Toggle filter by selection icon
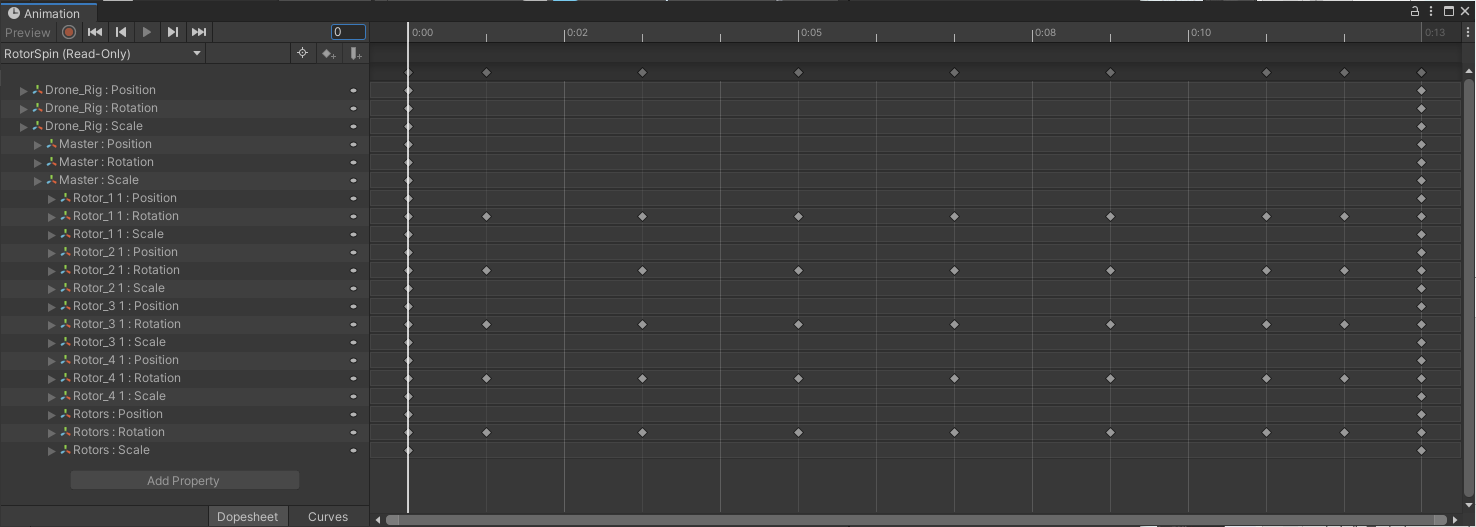This screenshot has width=1476, height=527. pyautogui.click(x=302, y=53)
